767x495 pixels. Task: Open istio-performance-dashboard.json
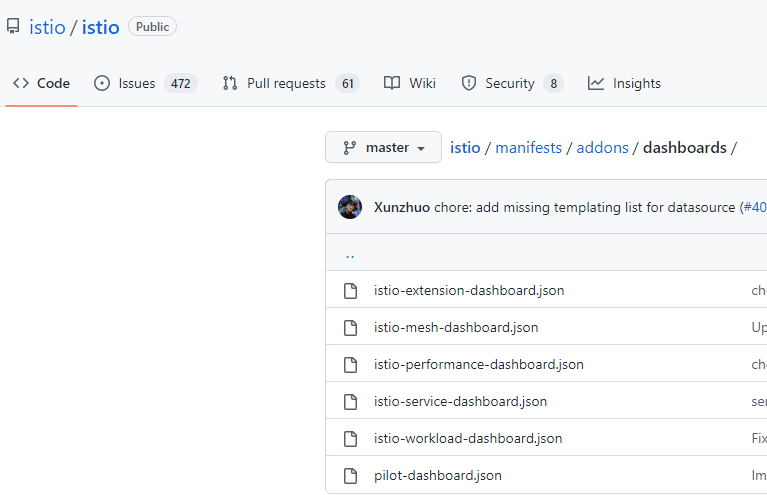[478, 364]
